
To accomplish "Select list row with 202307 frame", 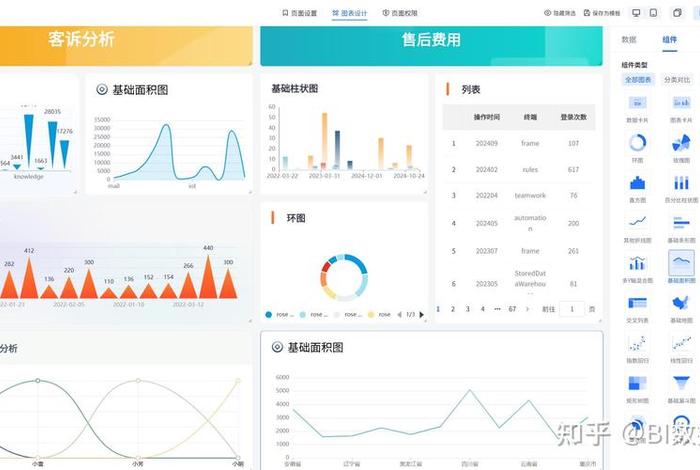I will coord(519,251).
